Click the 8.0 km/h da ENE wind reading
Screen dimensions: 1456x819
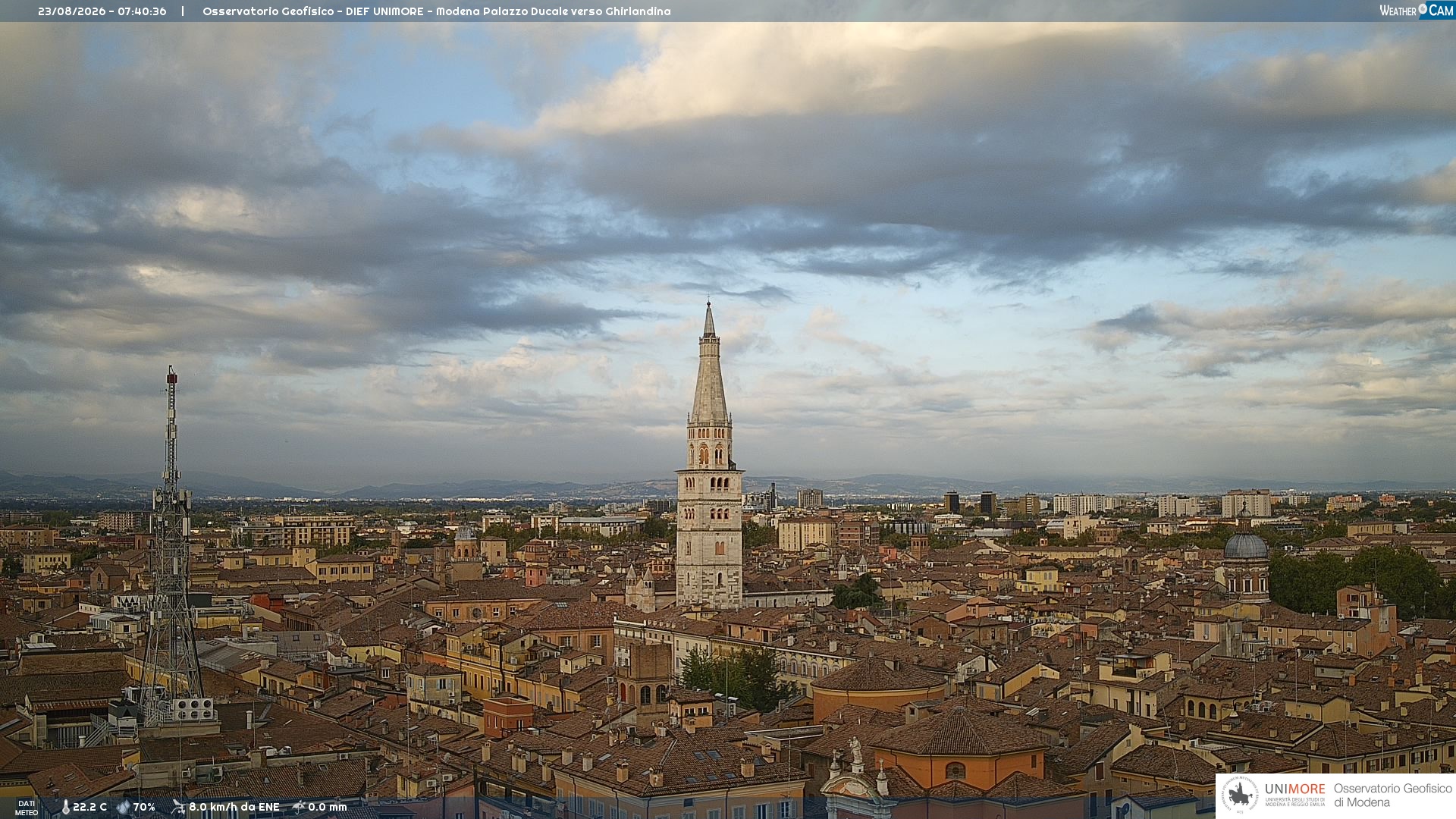tap(234, 807)
